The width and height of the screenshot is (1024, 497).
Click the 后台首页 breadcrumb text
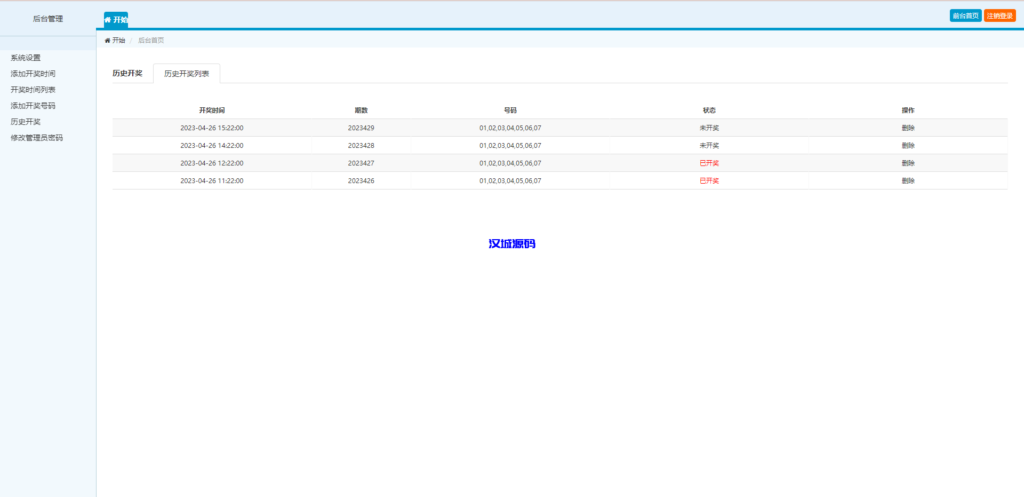pos(151,40)
